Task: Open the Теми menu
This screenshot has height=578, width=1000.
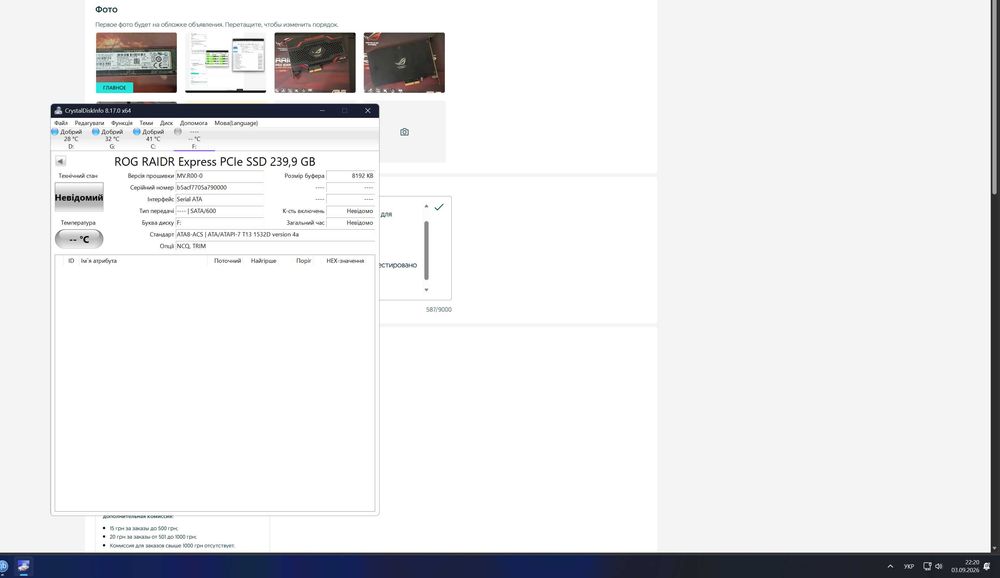Action: (146, 123)
